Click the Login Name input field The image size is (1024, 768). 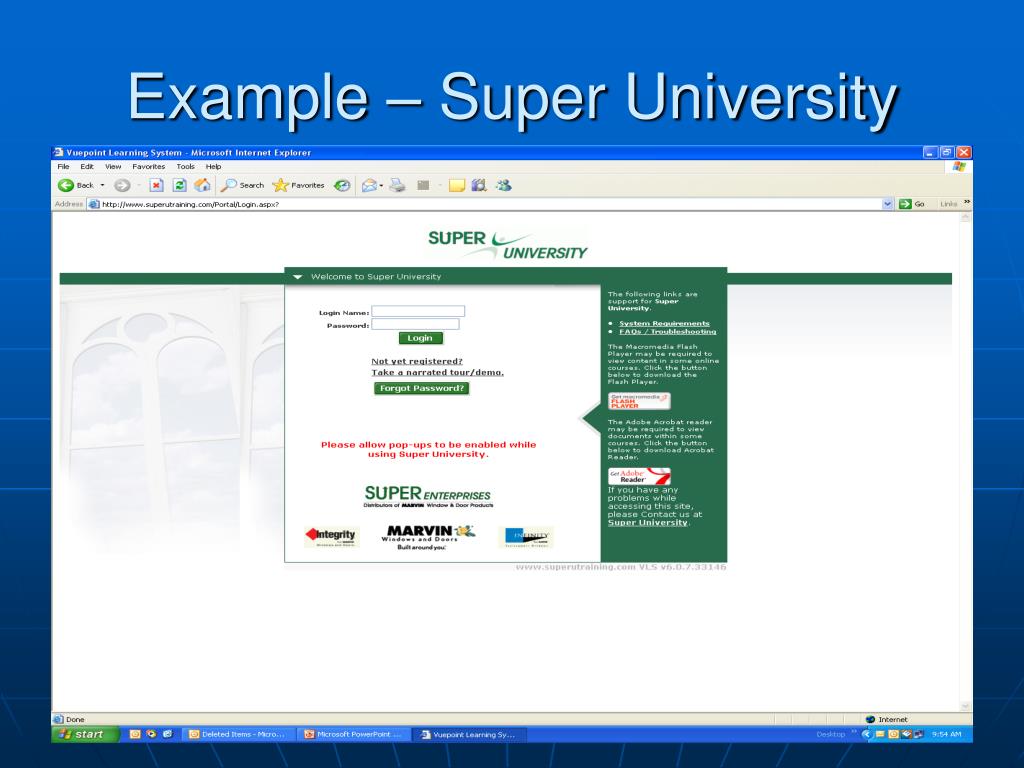(x=418, y=312)
